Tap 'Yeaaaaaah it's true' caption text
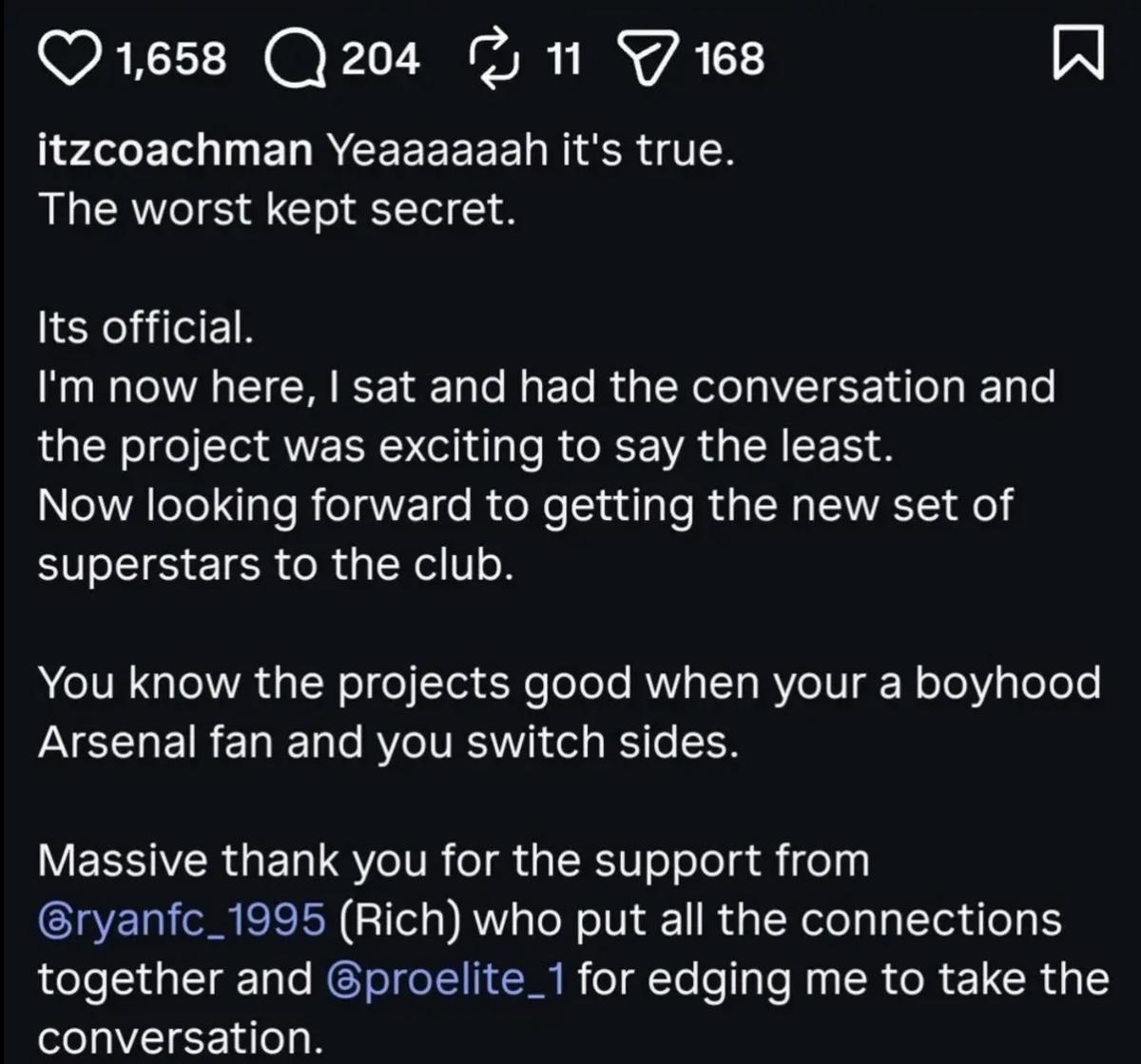The image size is (1141, 1064). pos(530,152)
